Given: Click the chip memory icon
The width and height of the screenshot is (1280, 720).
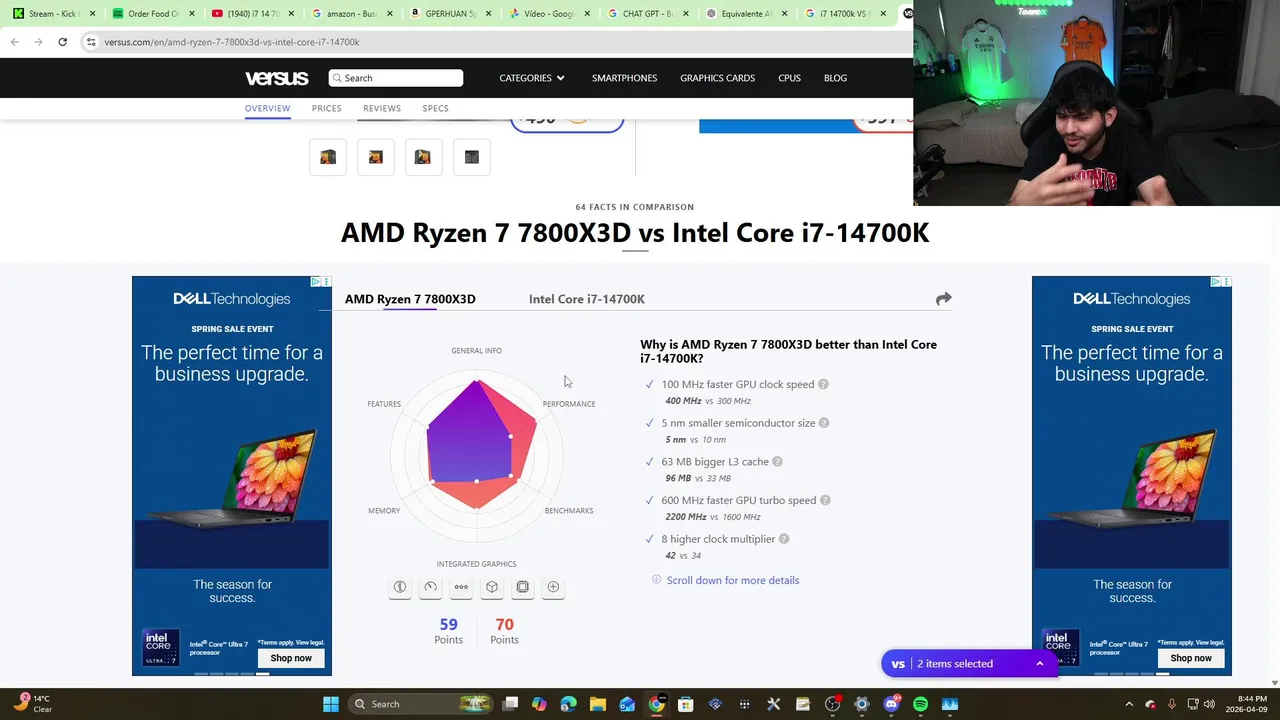Looking at the screenshot, I should click(522, 587).
